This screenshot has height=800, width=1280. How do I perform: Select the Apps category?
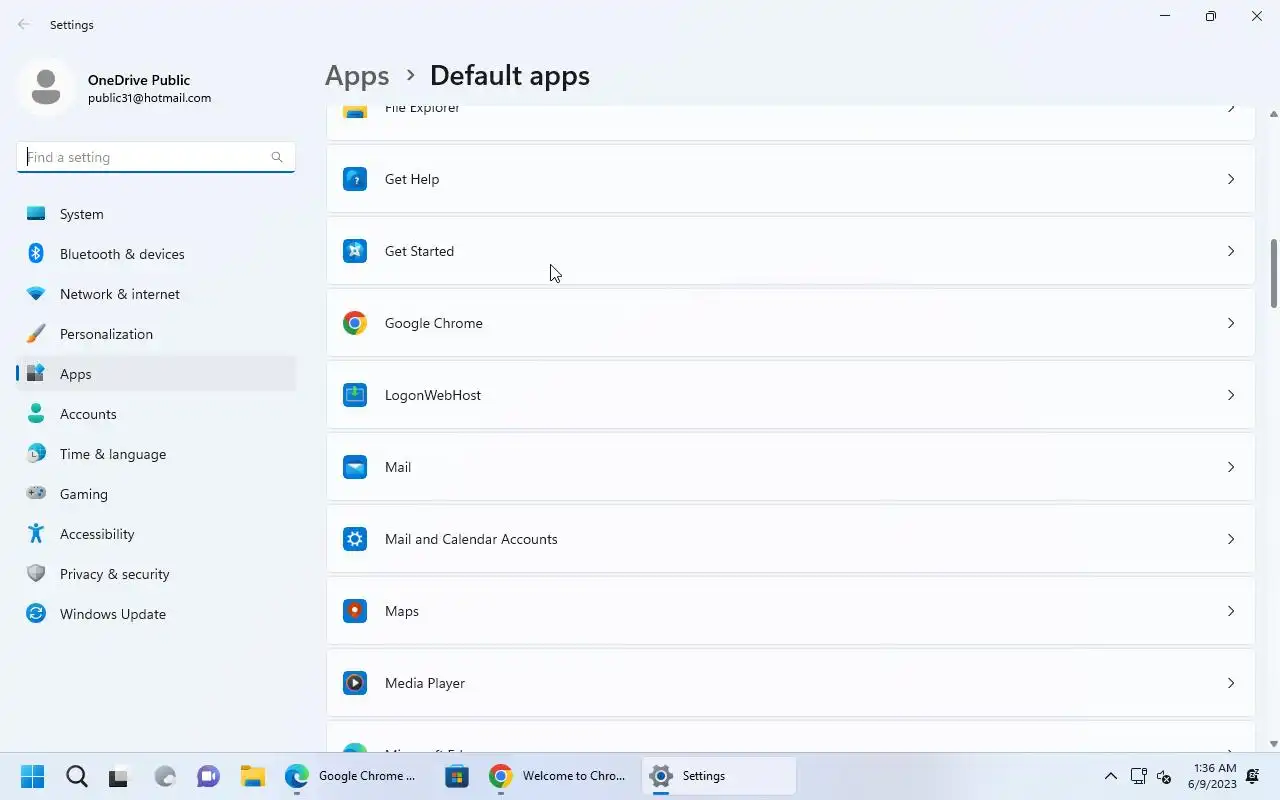point(156,374)
